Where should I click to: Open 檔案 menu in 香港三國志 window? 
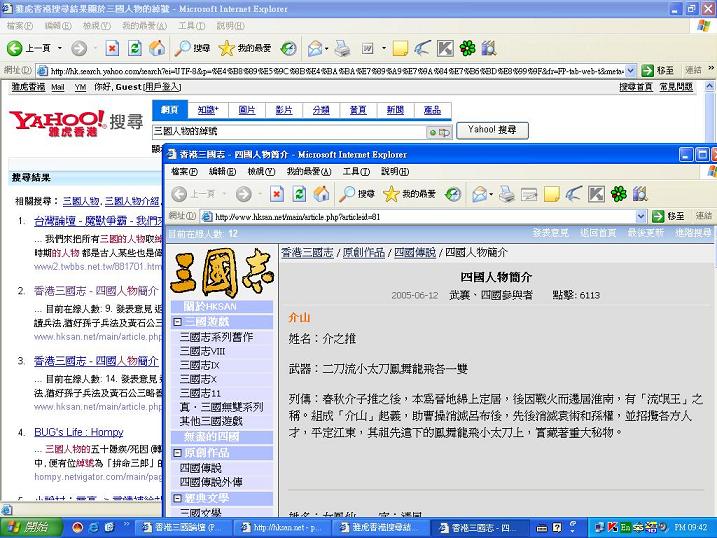[184, 171]
